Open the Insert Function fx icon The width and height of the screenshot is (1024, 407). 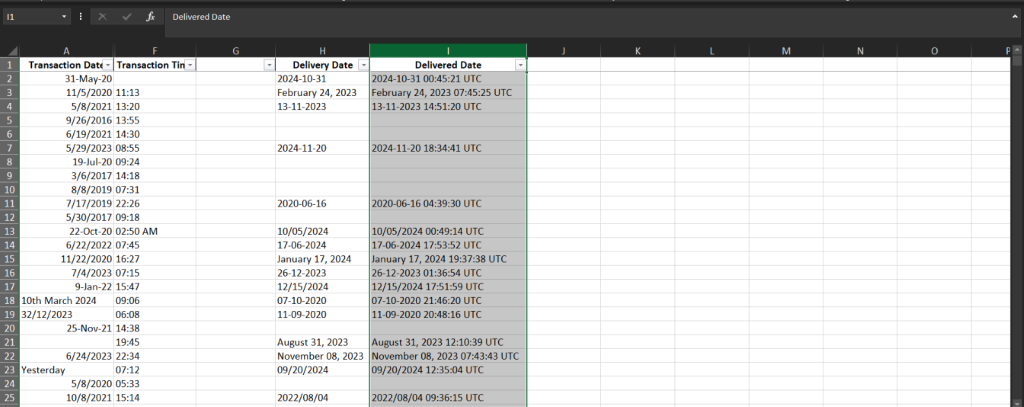pyautogui.click(x=150, y=17)
